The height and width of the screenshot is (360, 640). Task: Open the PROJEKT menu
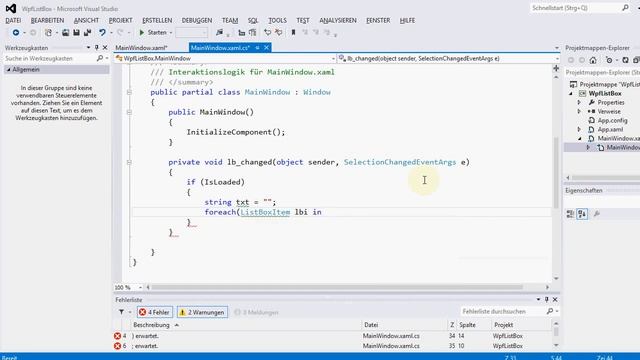point(120,20)
